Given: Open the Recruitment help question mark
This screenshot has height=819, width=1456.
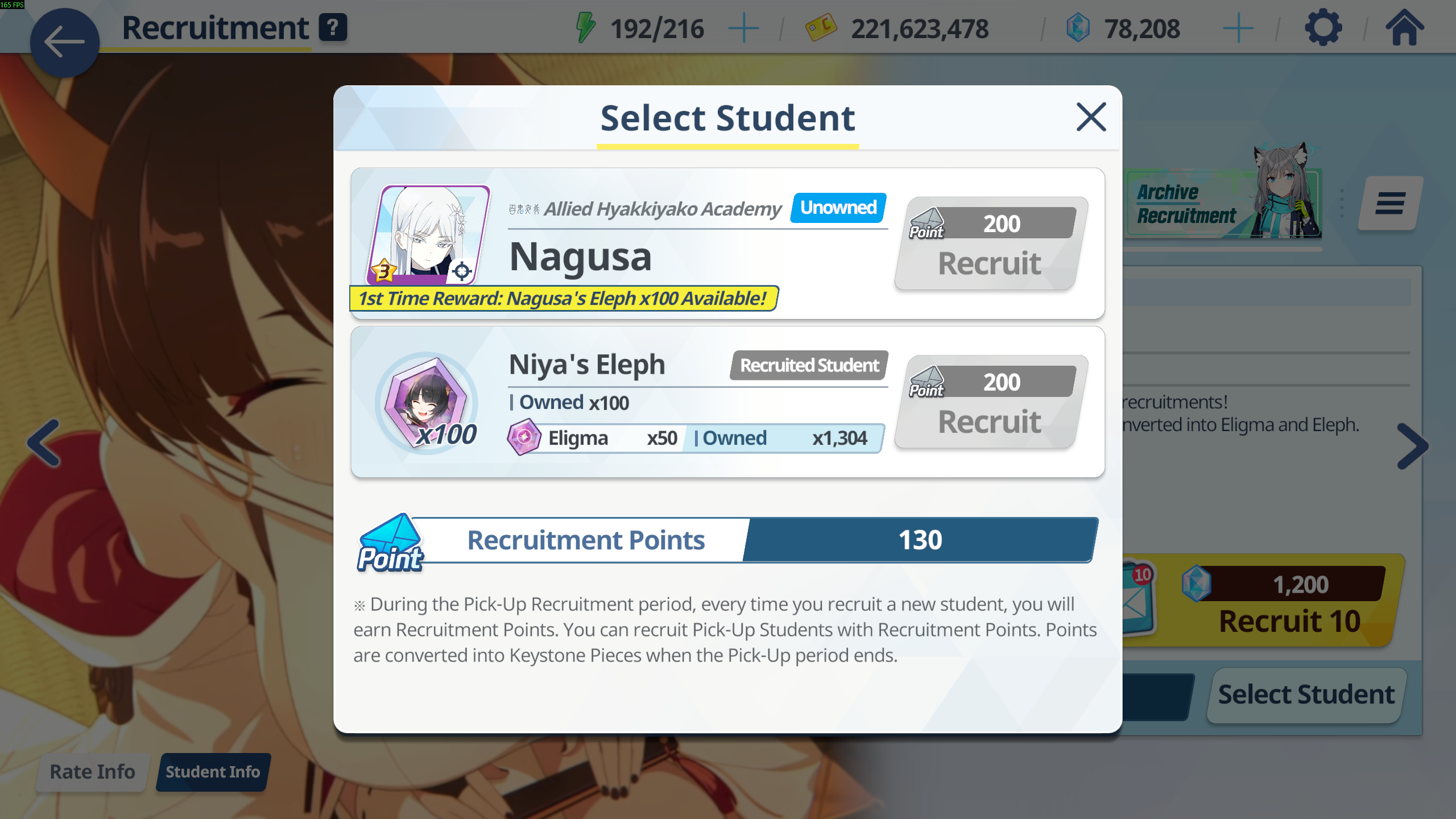Looking at the screenshot, I should (x=333, y=27).
